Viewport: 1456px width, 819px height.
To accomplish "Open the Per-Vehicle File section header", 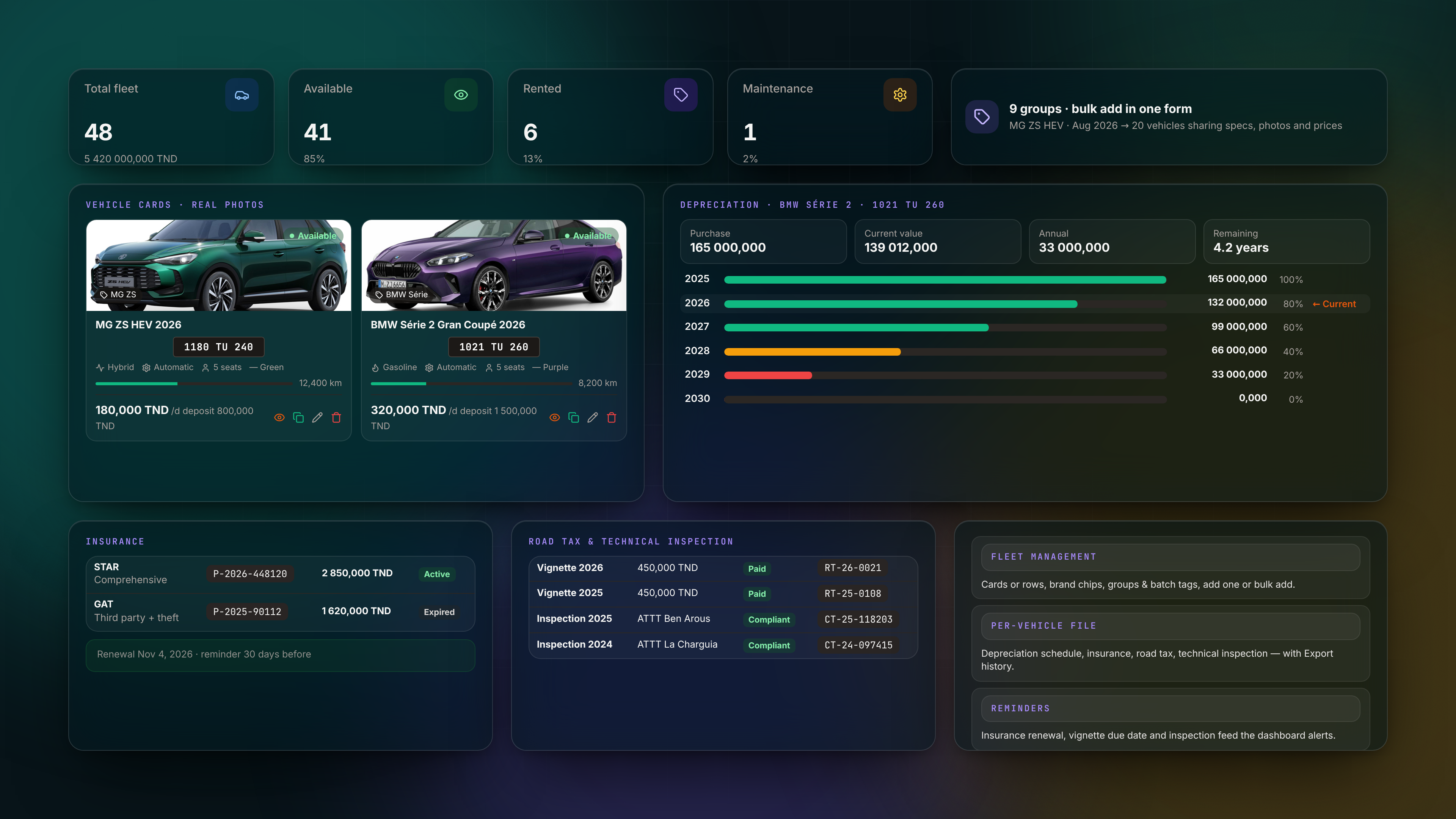I will click(1170, 626).
